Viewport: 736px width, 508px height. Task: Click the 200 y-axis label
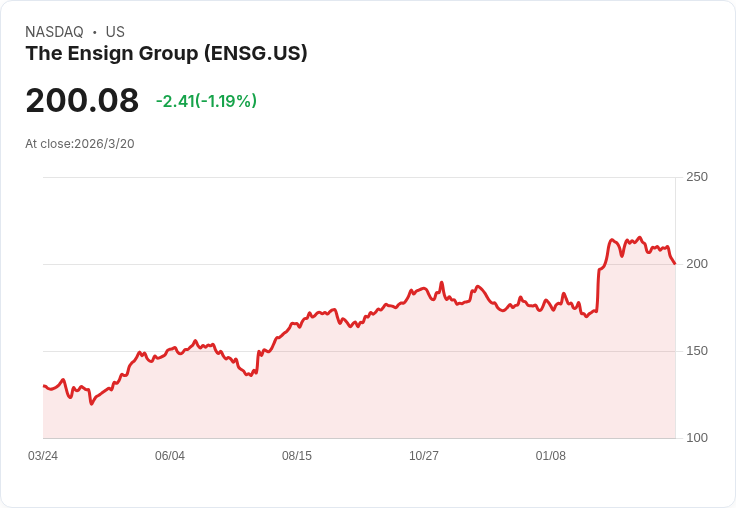[697, 264]
